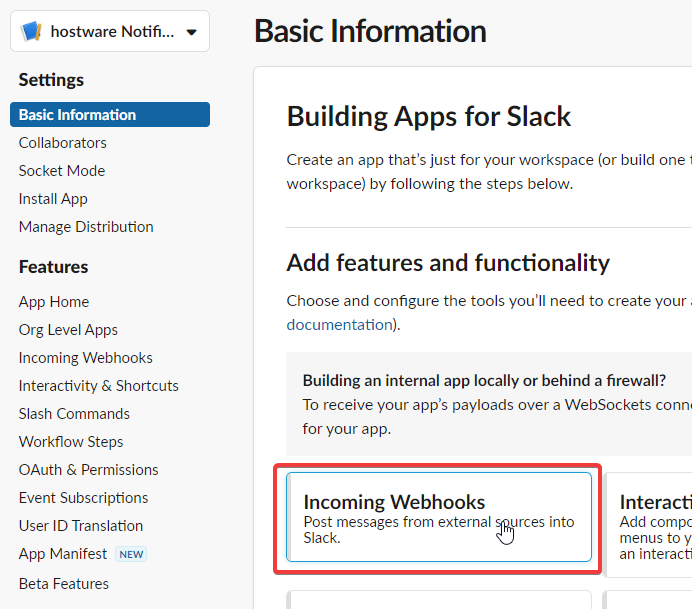Image resolution: width=692 pixels, height=609 pixels.
Task: Click the Incoming Webhooks feature card
Action: 438,518
